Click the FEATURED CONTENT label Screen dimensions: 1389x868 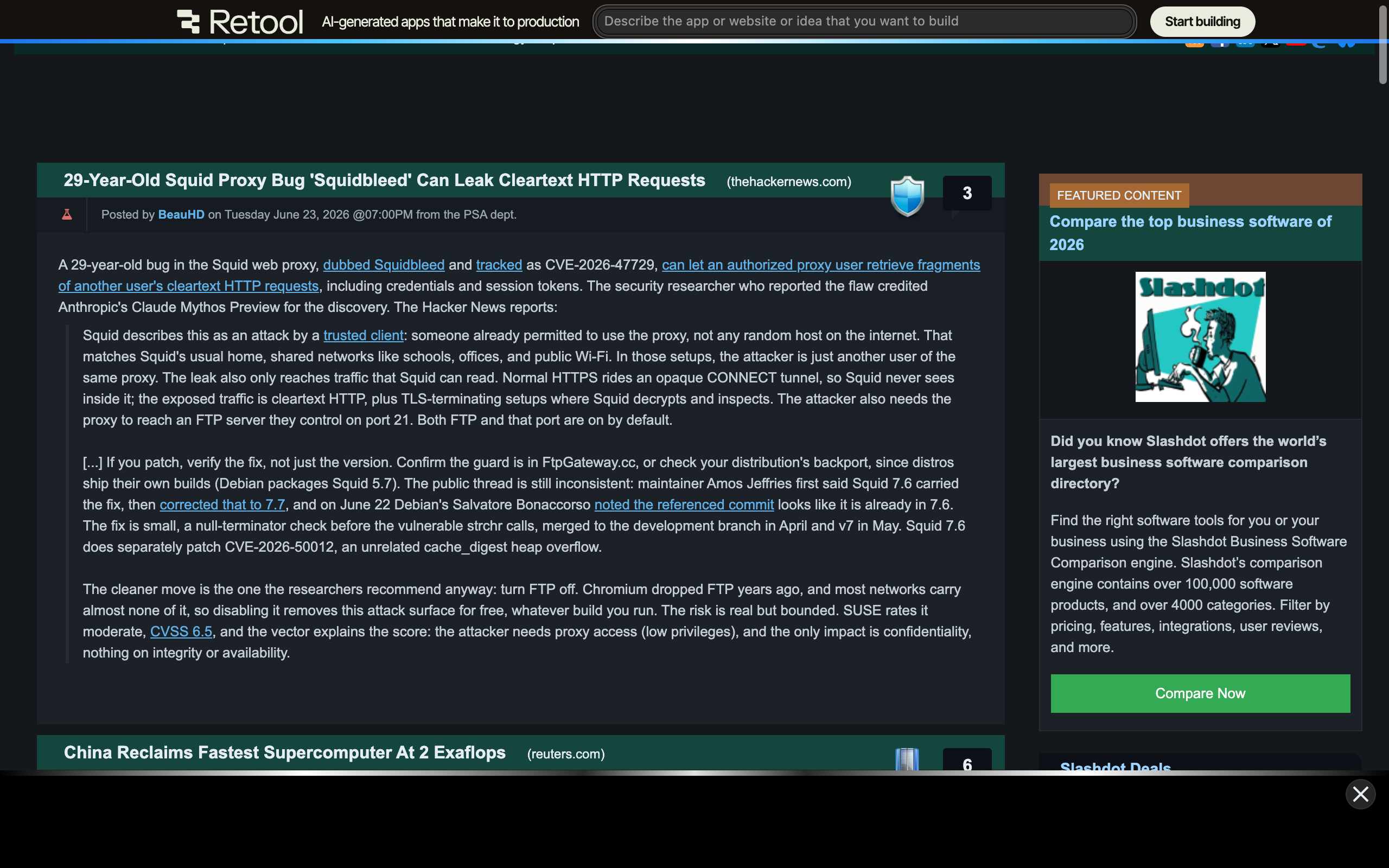tap(1119, 196)
